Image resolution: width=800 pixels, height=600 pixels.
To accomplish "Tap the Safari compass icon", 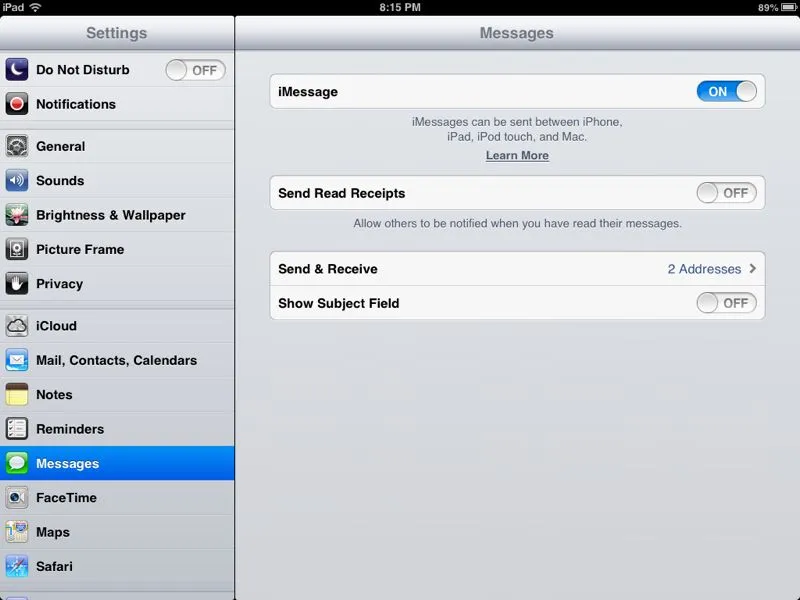I will point(17,567).
